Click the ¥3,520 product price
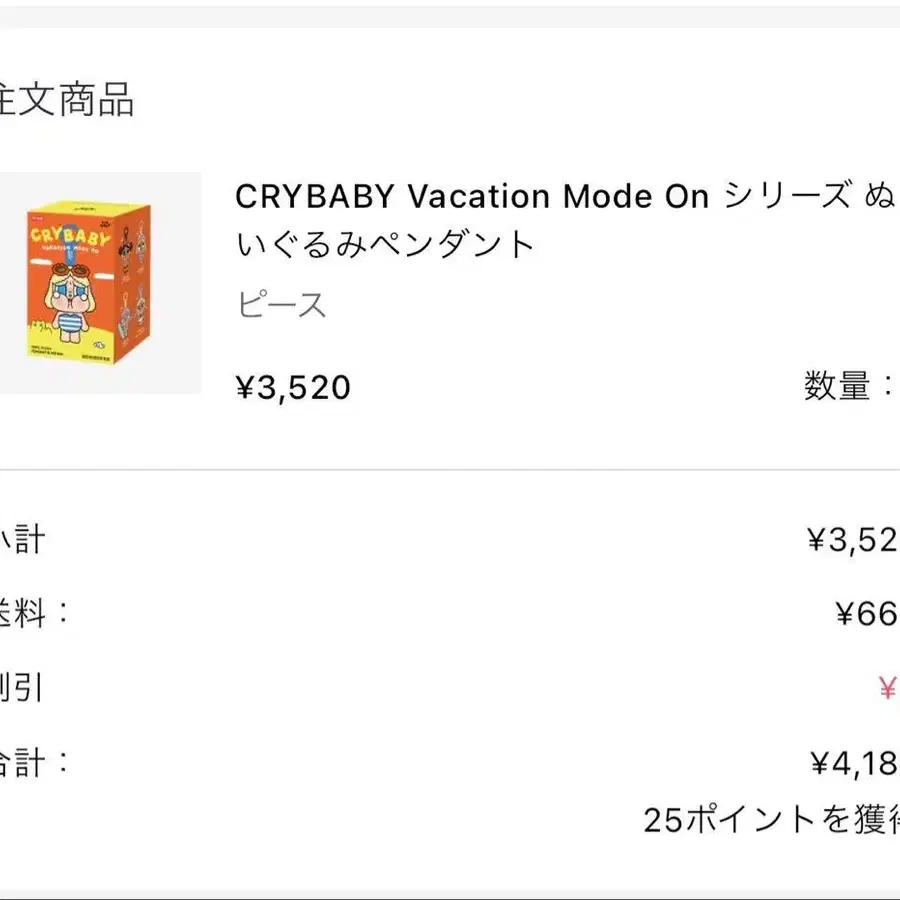The height and width of the screenshot is (900, 900). [x=293, y=387]
